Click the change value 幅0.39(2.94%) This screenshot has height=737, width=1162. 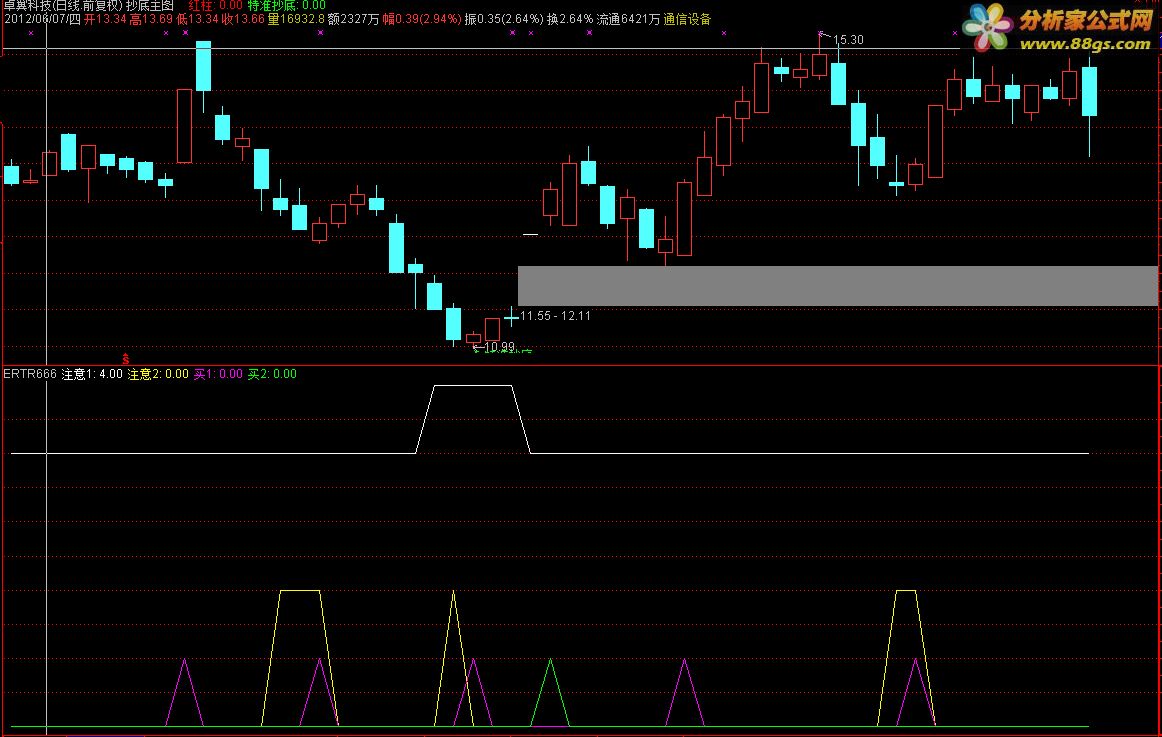[x=422, y=19]
